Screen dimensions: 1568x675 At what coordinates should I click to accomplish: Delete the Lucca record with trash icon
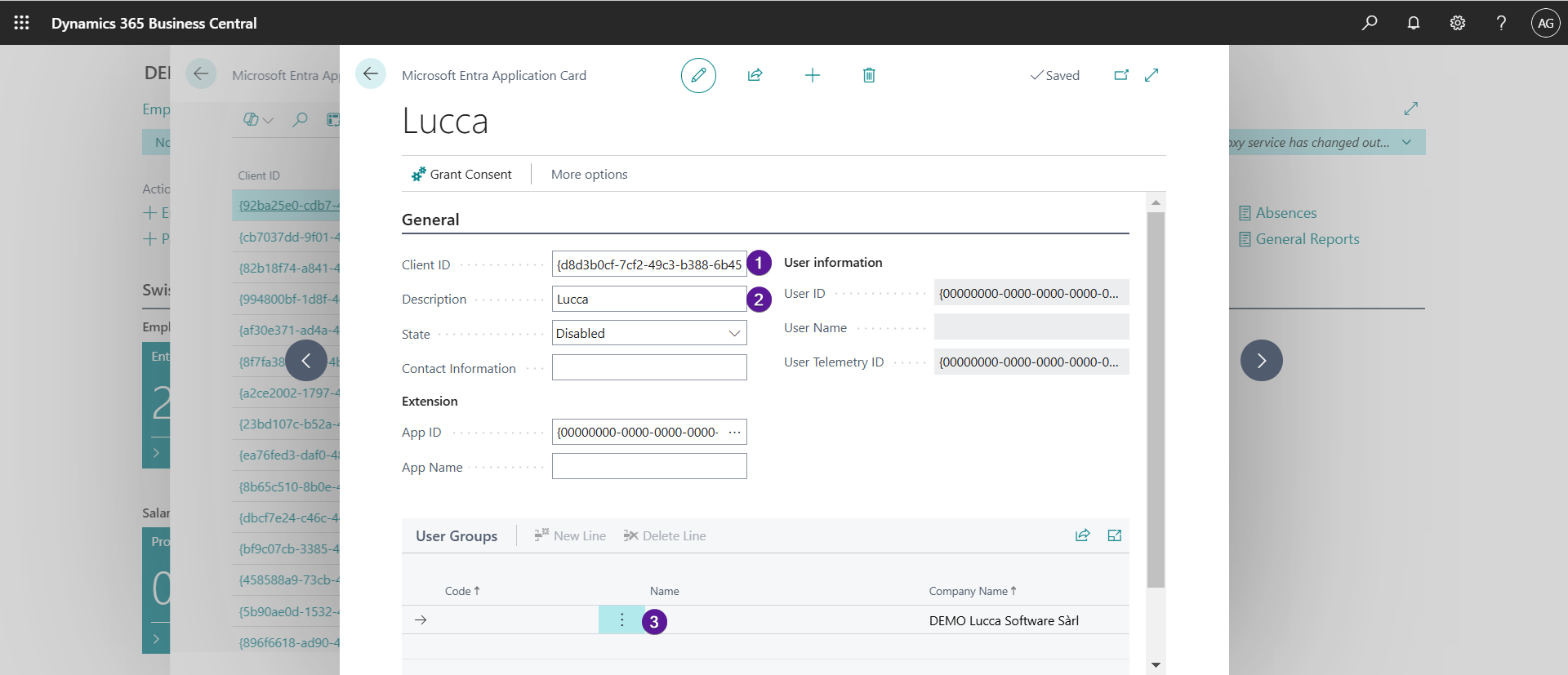(x=869, y=75)
